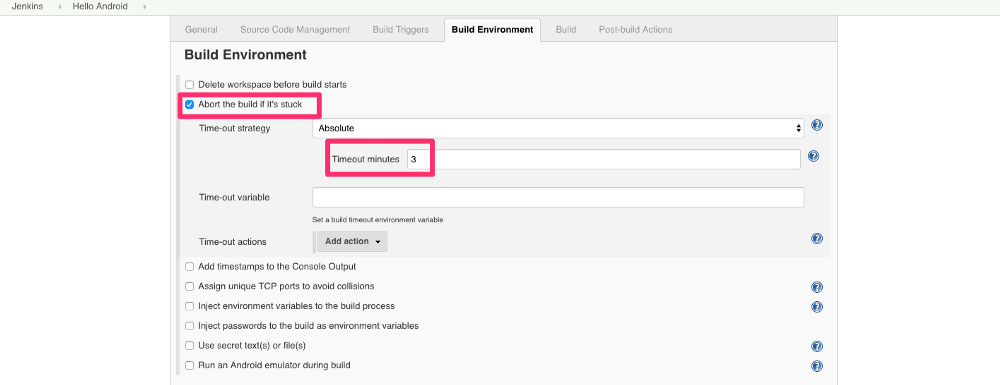Expand the Add action dropdown button
The image size is (1000, 385).
[x=352, y=242]
